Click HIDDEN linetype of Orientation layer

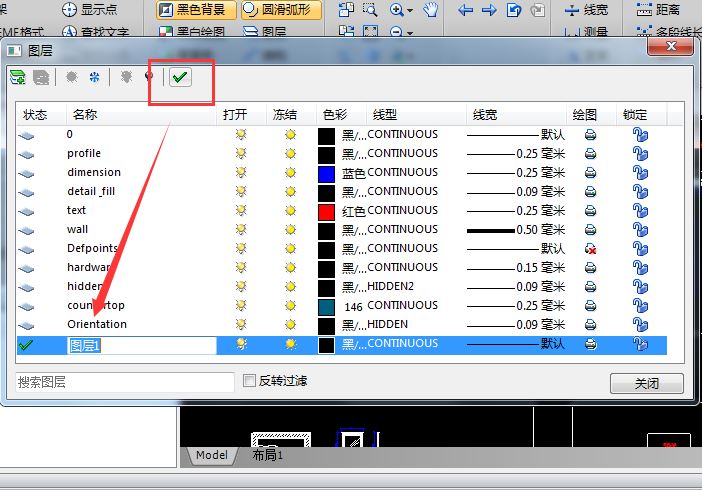click(x=387, y=324)
